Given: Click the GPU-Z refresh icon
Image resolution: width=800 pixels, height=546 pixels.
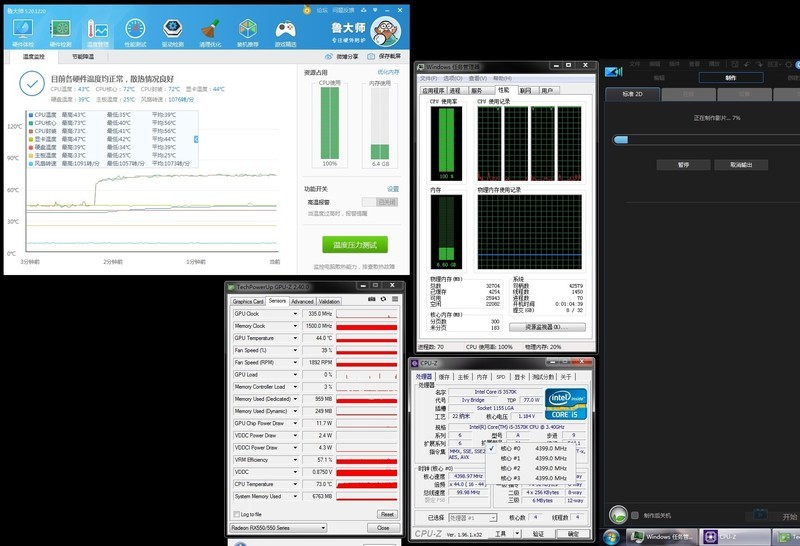Looking at the screenshot, I should coord(384,300).
